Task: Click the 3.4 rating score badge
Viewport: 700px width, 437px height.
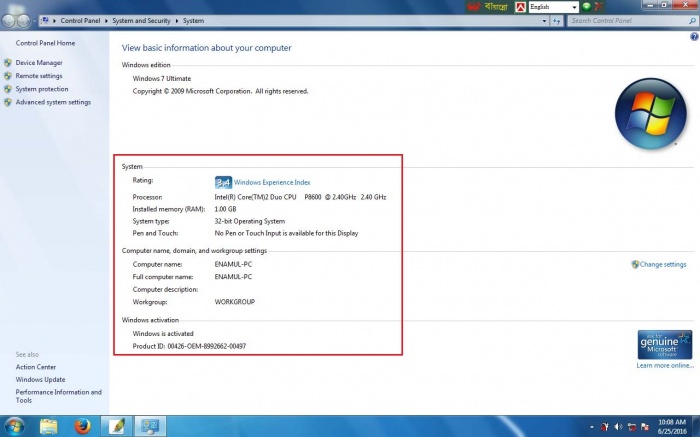Action: (223, 182)
